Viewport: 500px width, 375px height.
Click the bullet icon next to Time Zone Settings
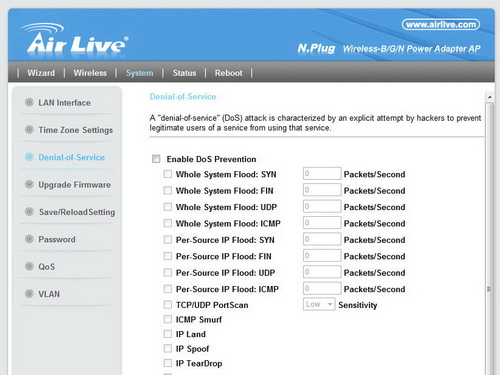point(29,129)
